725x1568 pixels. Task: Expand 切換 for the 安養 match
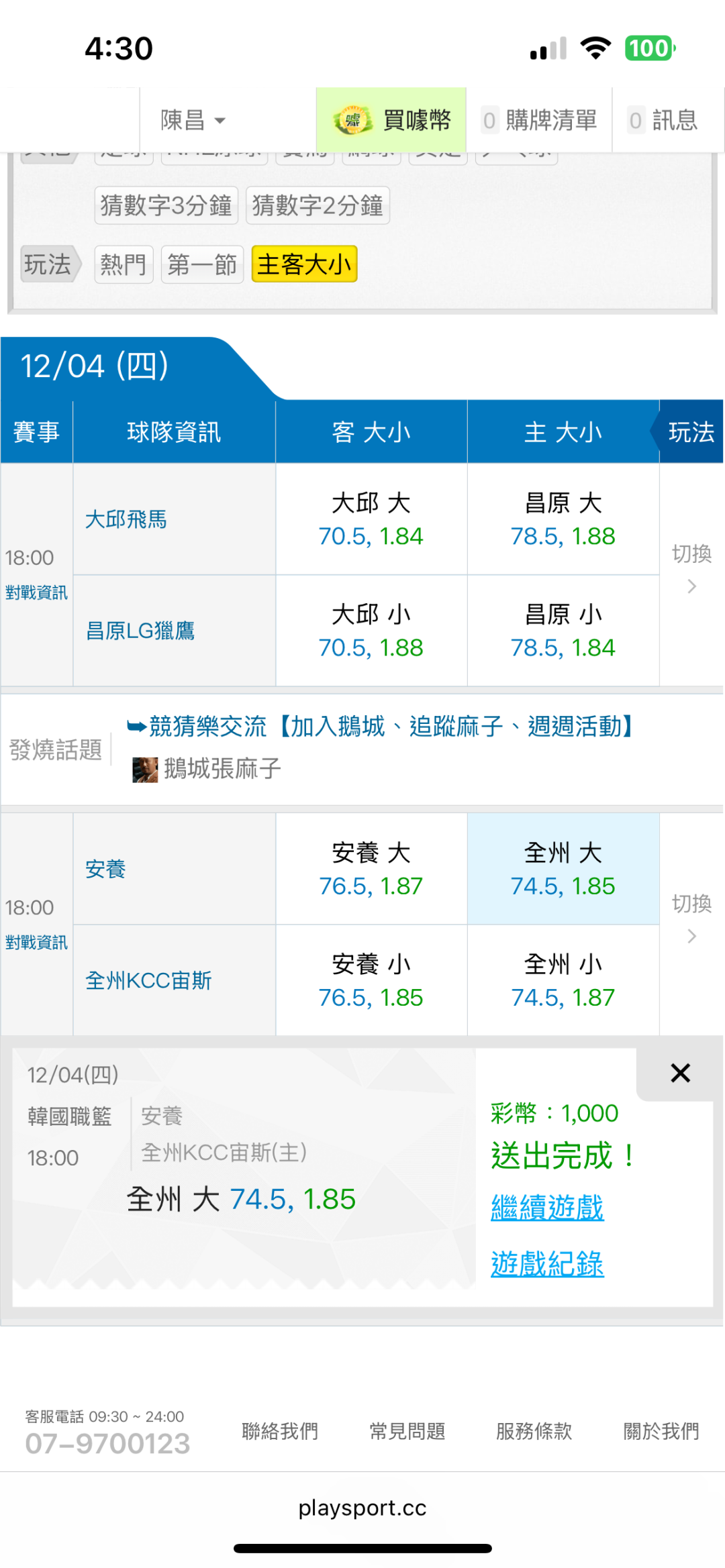click(691, 919)
